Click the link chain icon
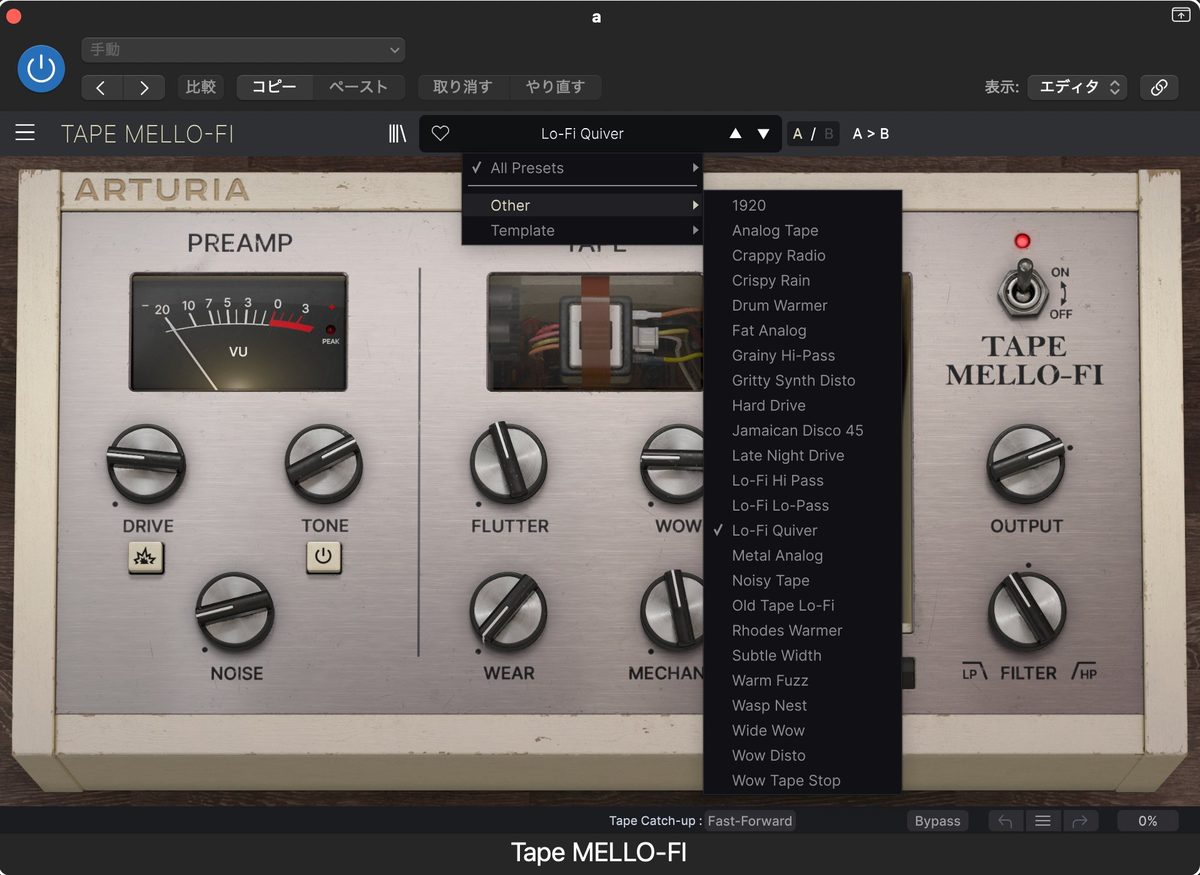Viewport: 1200px width, 875px height. (1159, 87)
